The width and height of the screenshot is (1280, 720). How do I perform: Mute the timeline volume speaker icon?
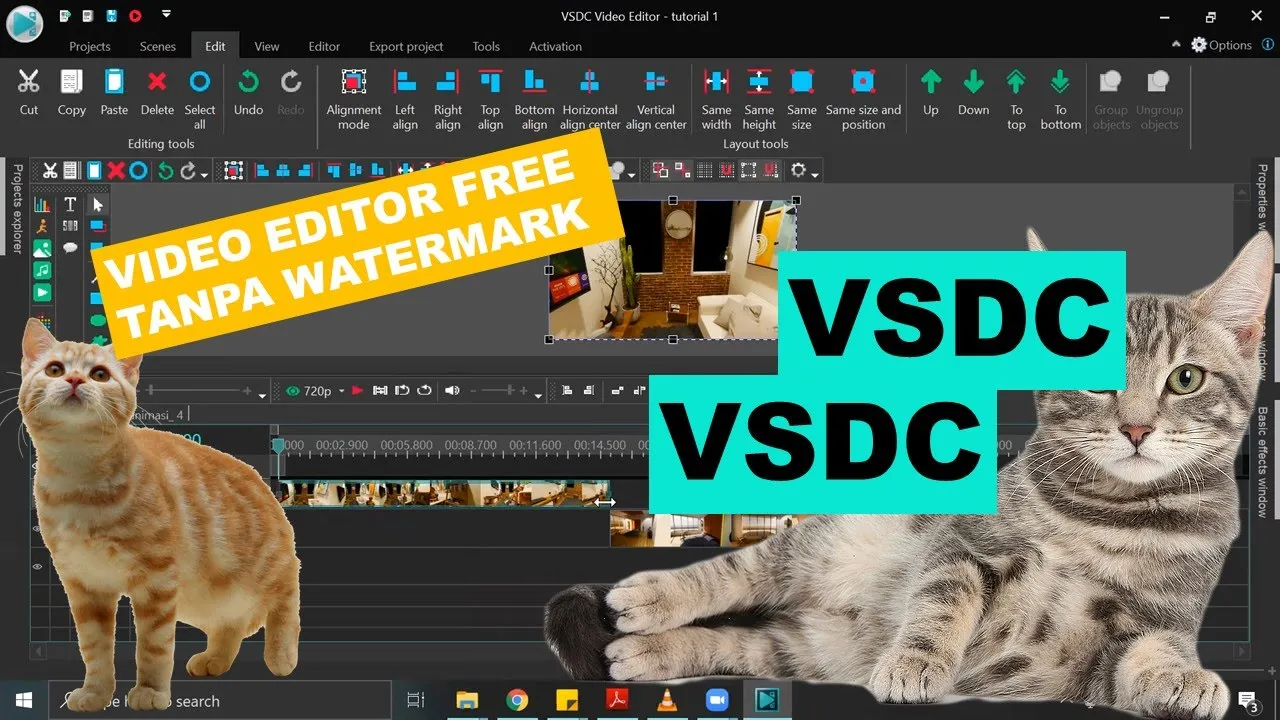coord(452,391)
